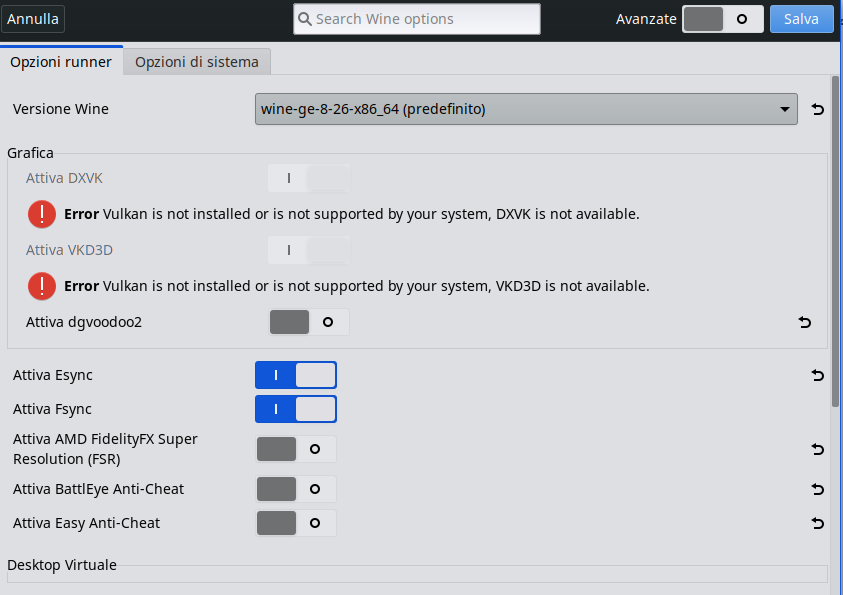
Task: Click the Salva button
Action: click(x=801, y=19)
